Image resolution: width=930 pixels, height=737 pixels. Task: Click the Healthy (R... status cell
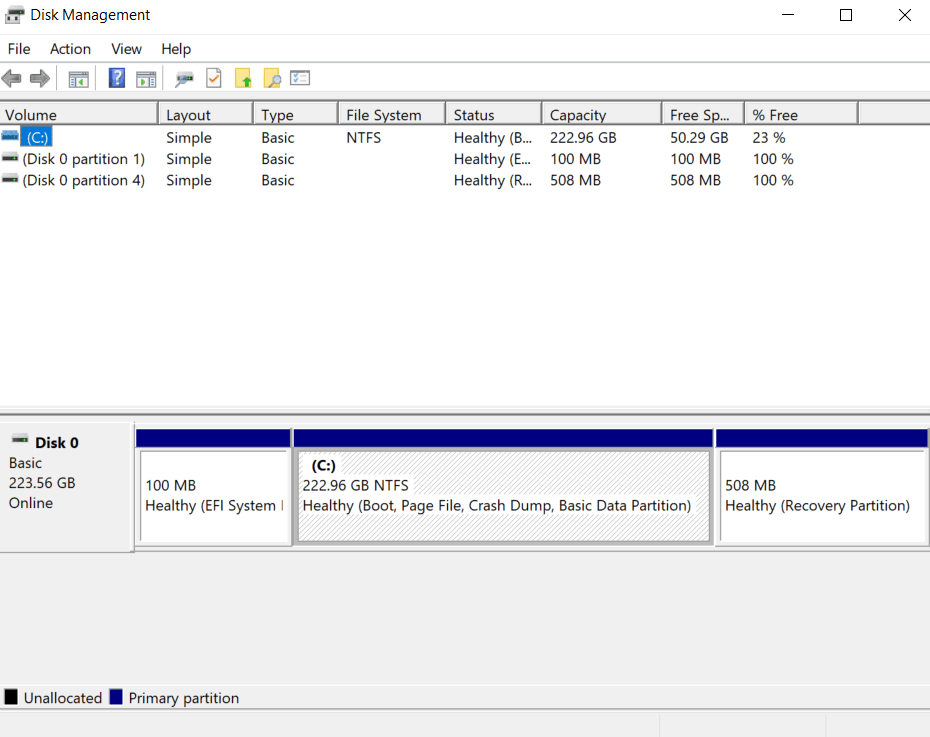point(493,180)
